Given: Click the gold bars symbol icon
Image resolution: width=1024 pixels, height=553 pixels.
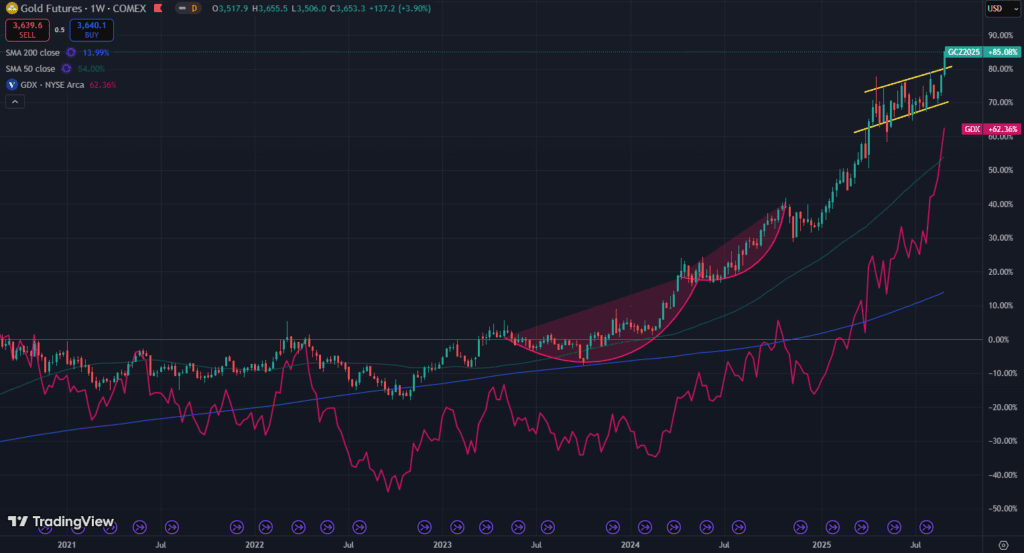Looking at the screenshot, I should coord(10,8).
